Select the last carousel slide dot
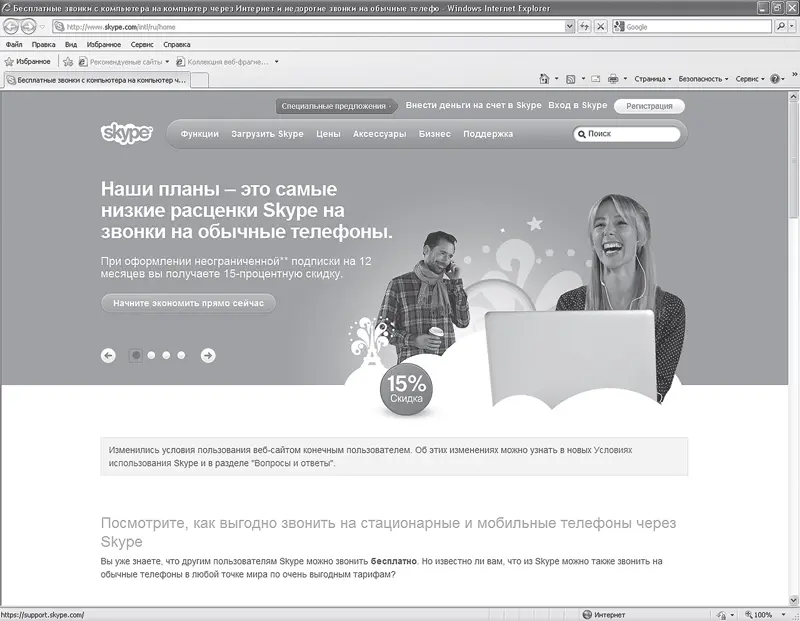Viewport: 800px width, 621px height. pyautogui.click(x=181, y=355)
